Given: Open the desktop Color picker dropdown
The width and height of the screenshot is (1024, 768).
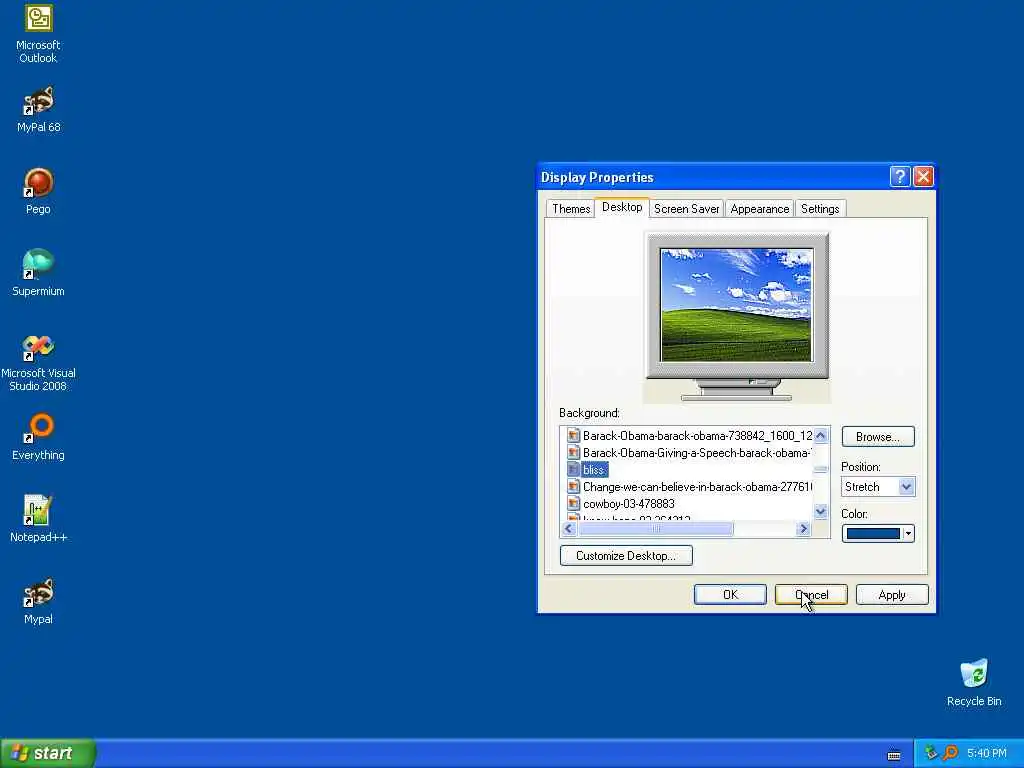Looking at the screenshot, I should coord(908,534).
